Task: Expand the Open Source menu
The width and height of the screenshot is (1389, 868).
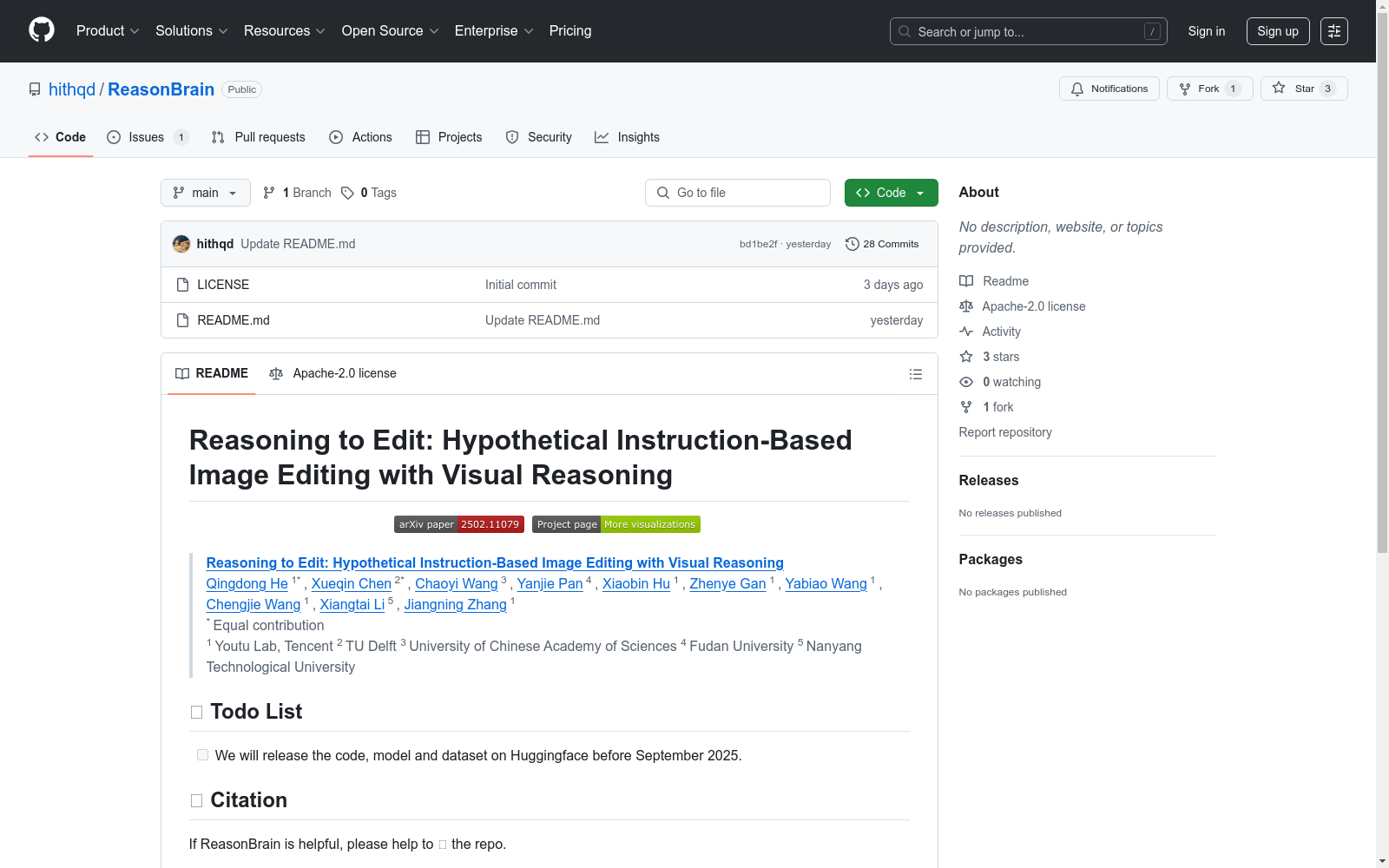Action: pos(391,31)
